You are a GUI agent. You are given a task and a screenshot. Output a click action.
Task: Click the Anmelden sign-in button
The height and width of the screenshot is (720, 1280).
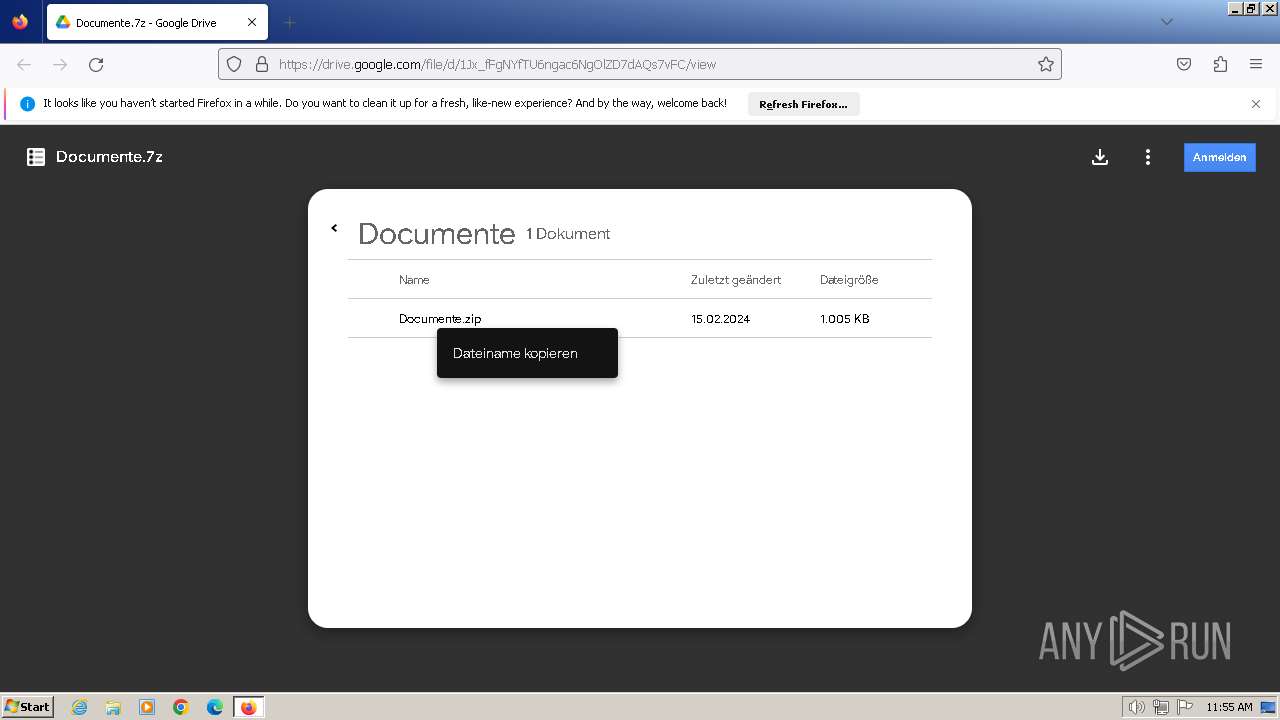tap(1219, 157)
